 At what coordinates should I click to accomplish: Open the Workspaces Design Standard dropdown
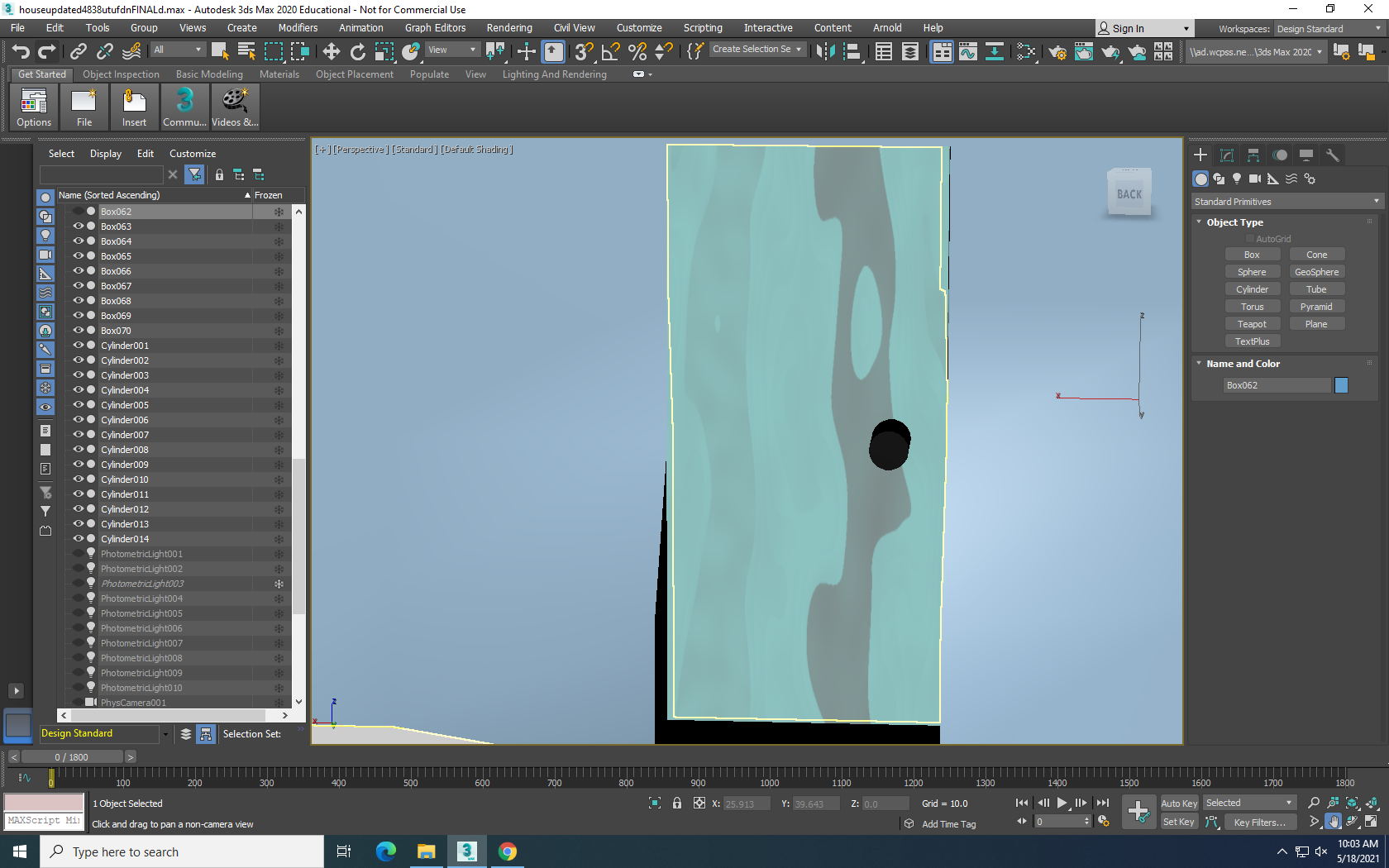pyautogui.click(x=1329, y=29)
